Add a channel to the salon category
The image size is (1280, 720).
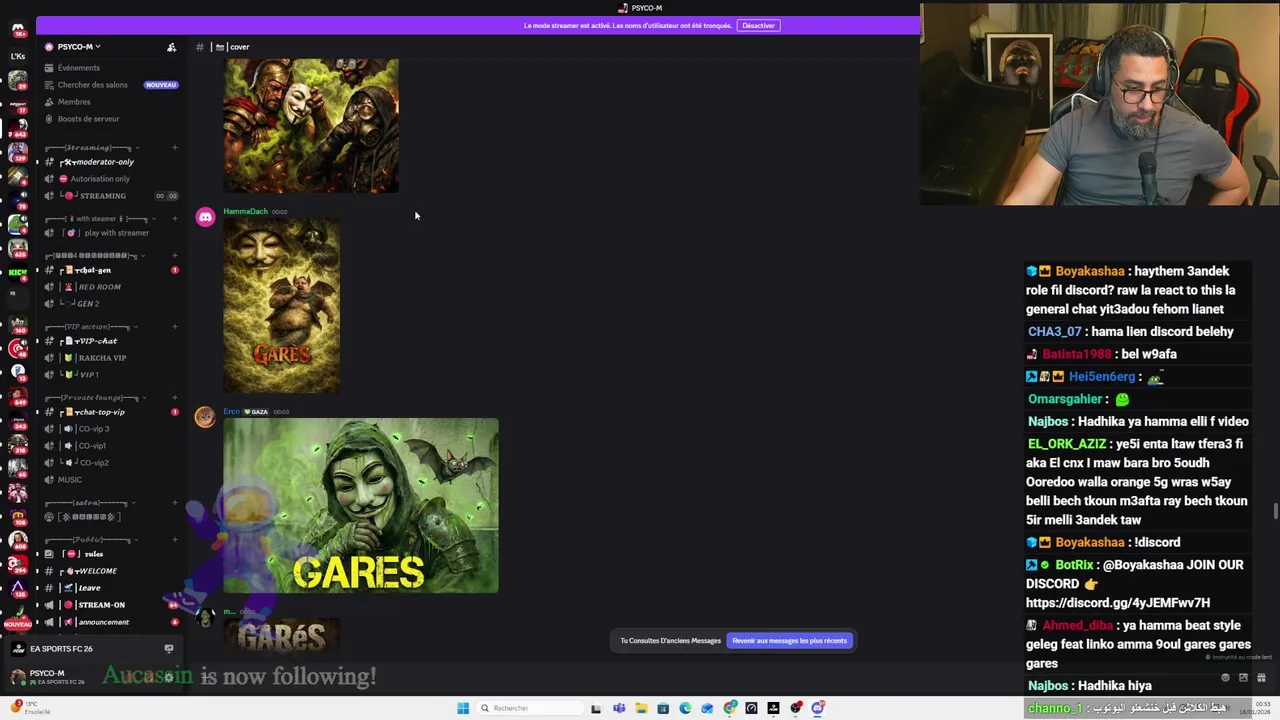[174, 503]
